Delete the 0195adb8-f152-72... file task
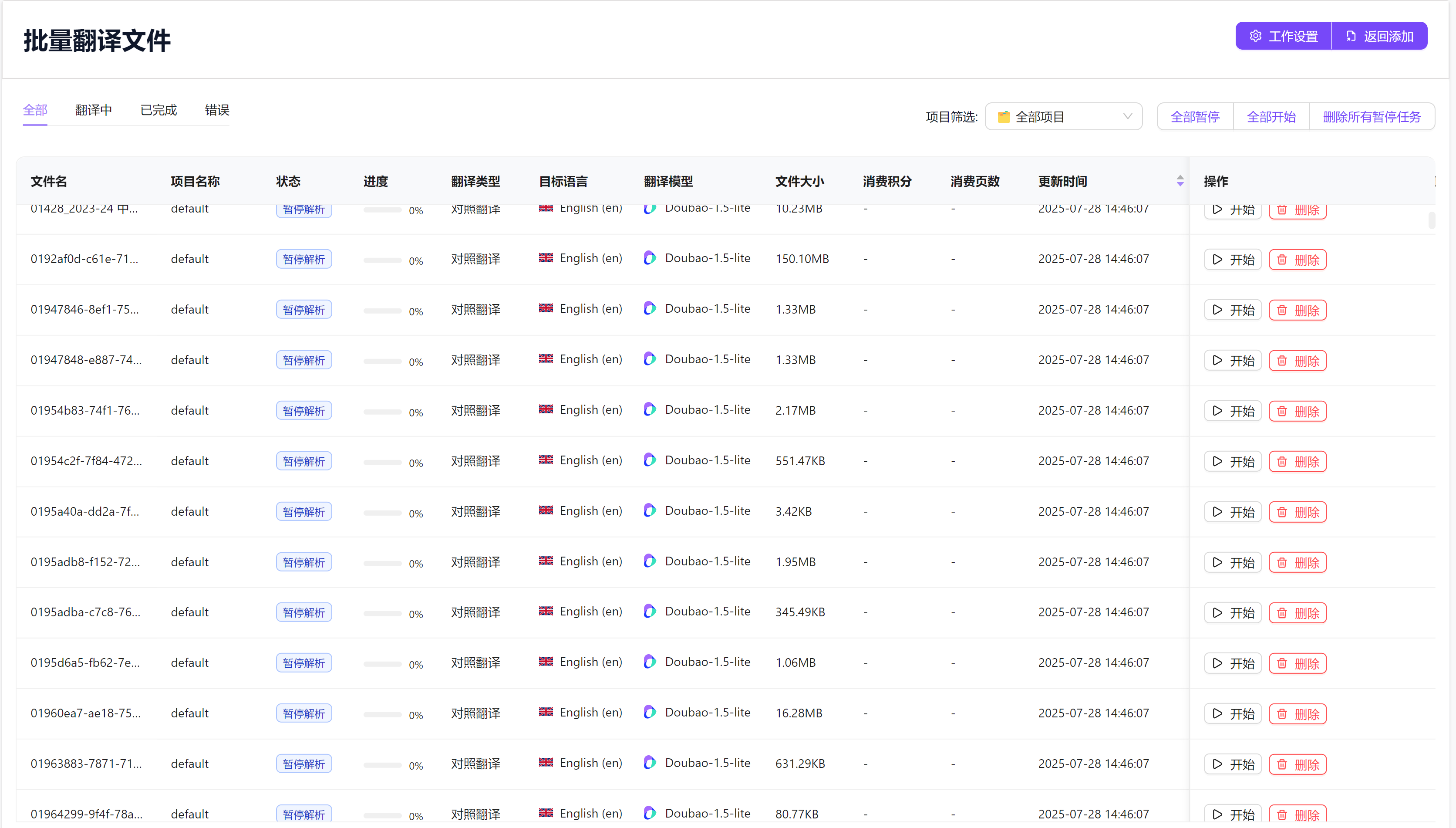This screenshot has height=828, width=1456. [1298, 563]
